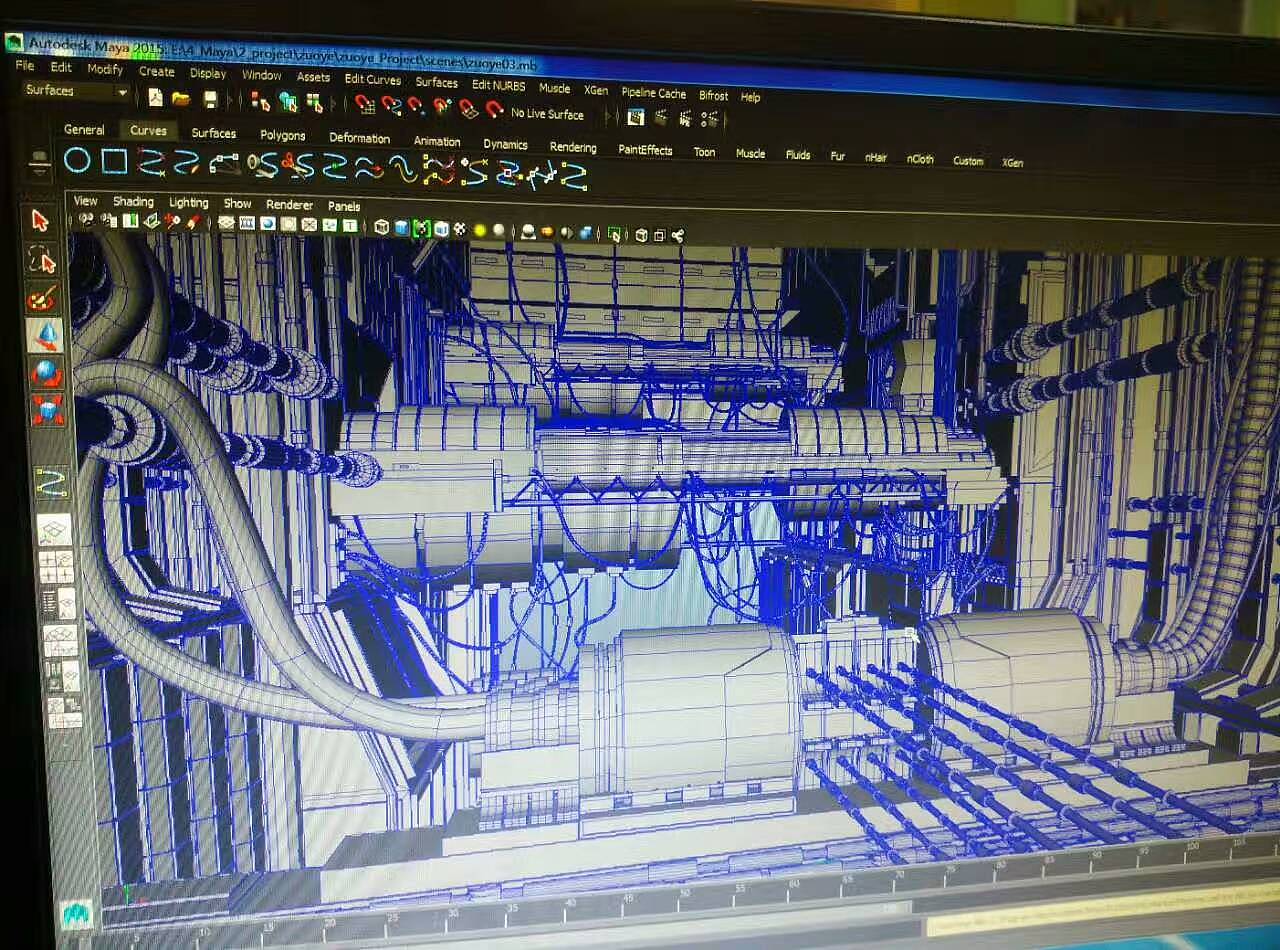The height and width of the screenshot is (950, 1280).
Task: Switch to the Deformation shelf tab
Action: point(360,139)
